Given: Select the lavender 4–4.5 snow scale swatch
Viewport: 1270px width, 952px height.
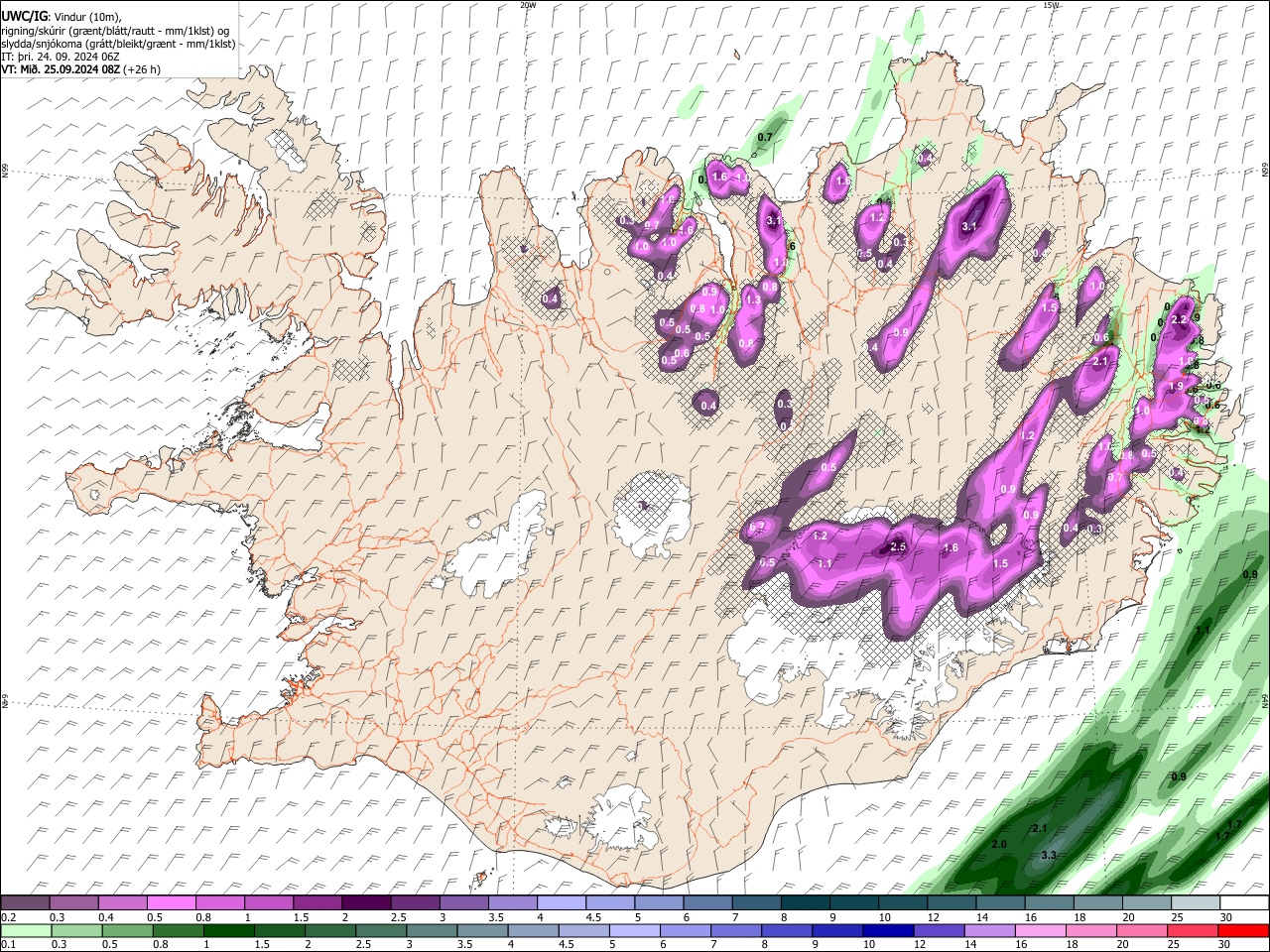Looking at the screenshot, I should click(562, 903).
